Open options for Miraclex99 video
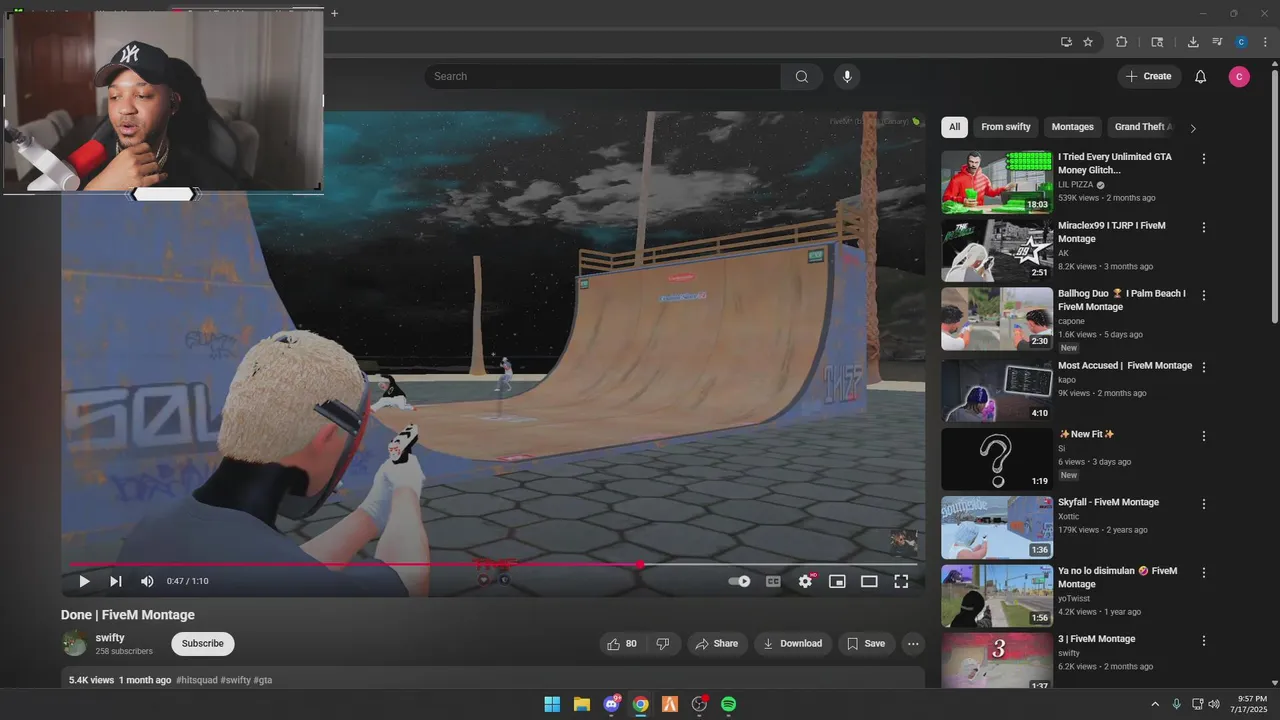This screenshot has width=1280, height=720. (x=1204, y=228)
